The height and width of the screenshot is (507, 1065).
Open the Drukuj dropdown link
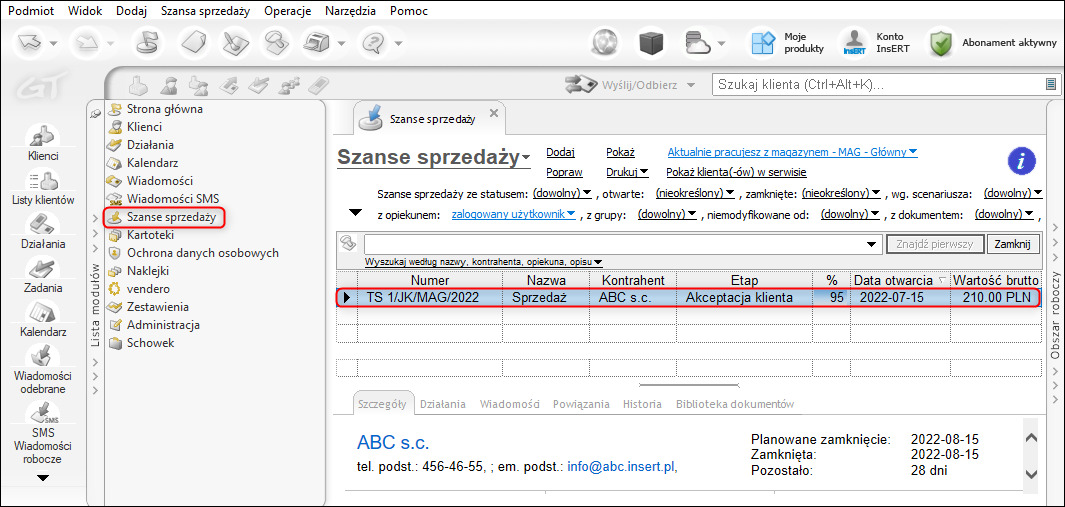coord(627,172)
